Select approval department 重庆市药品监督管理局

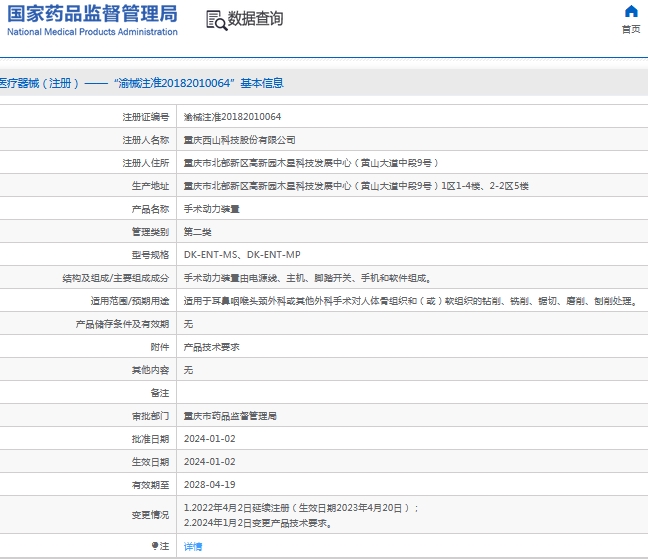coord(230,416)
